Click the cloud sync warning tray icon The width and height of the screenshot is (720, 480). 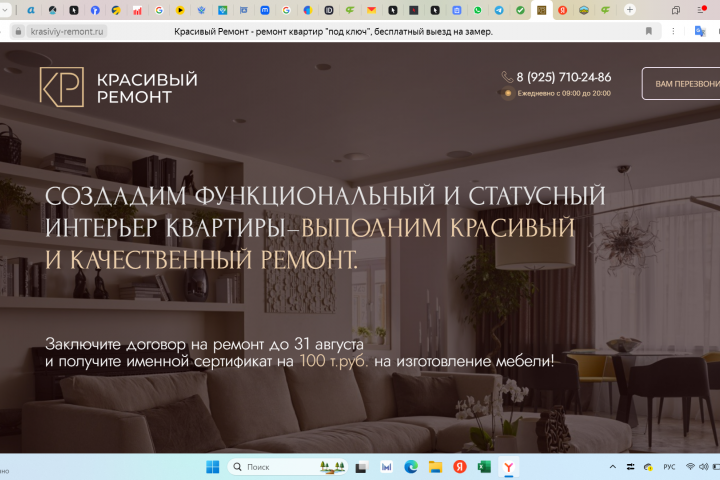tap(648, 467)
